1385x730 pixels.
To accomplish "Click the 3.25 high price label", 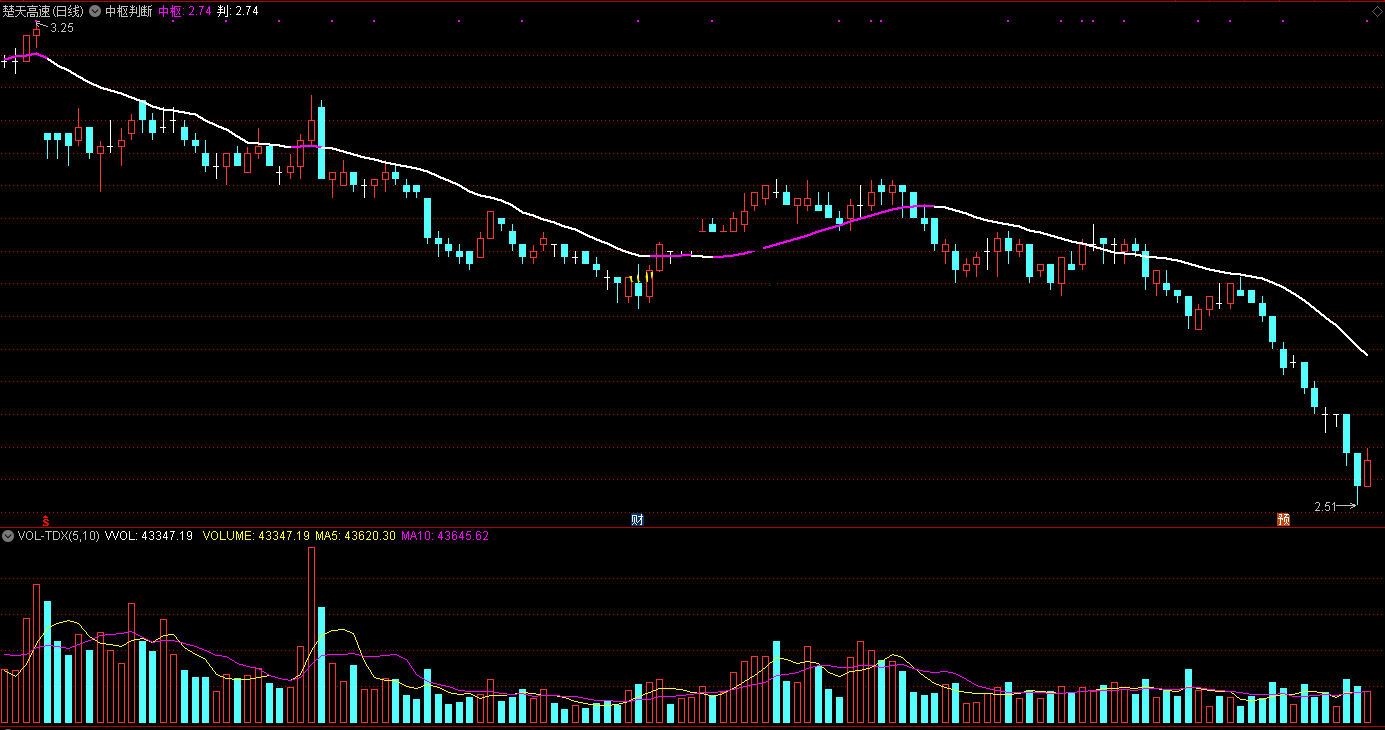I will (x=62, y=28).
